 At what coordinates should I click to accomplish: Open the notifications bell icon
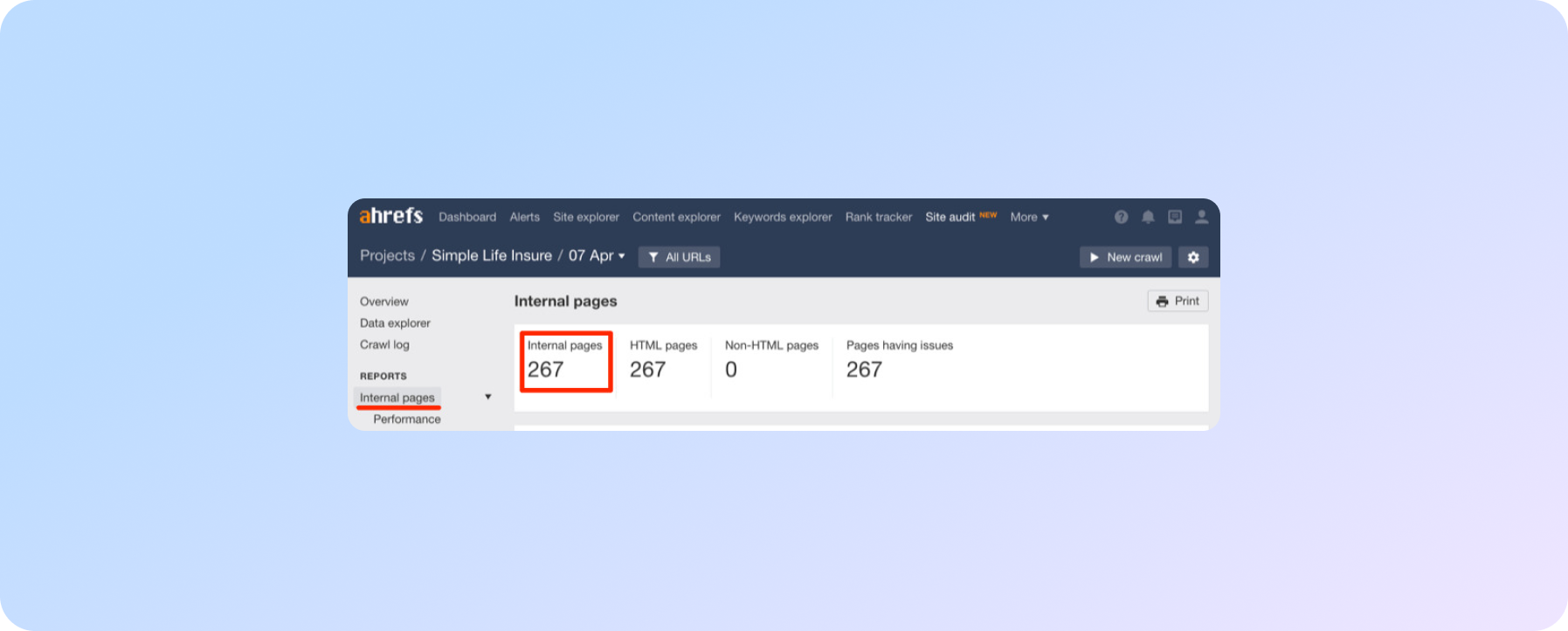pyautogui.click(x=1148, y=217)
